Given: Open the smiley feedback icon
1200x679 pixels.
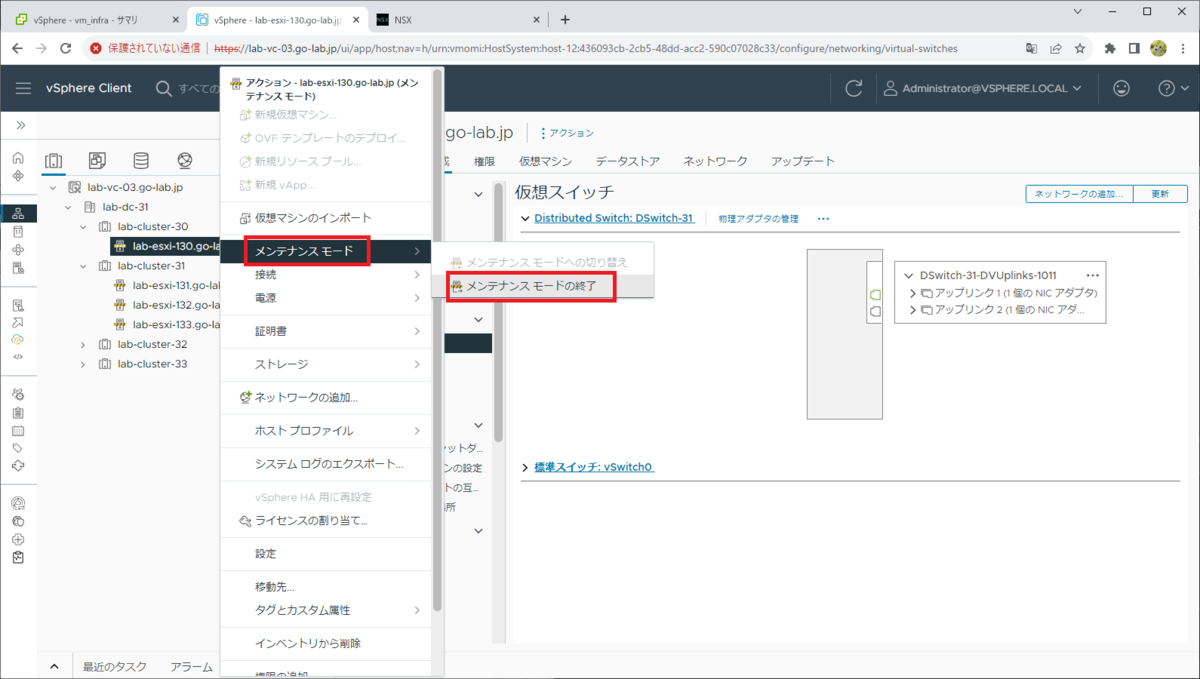Looking at the screenshot, I should [1121, 88].
